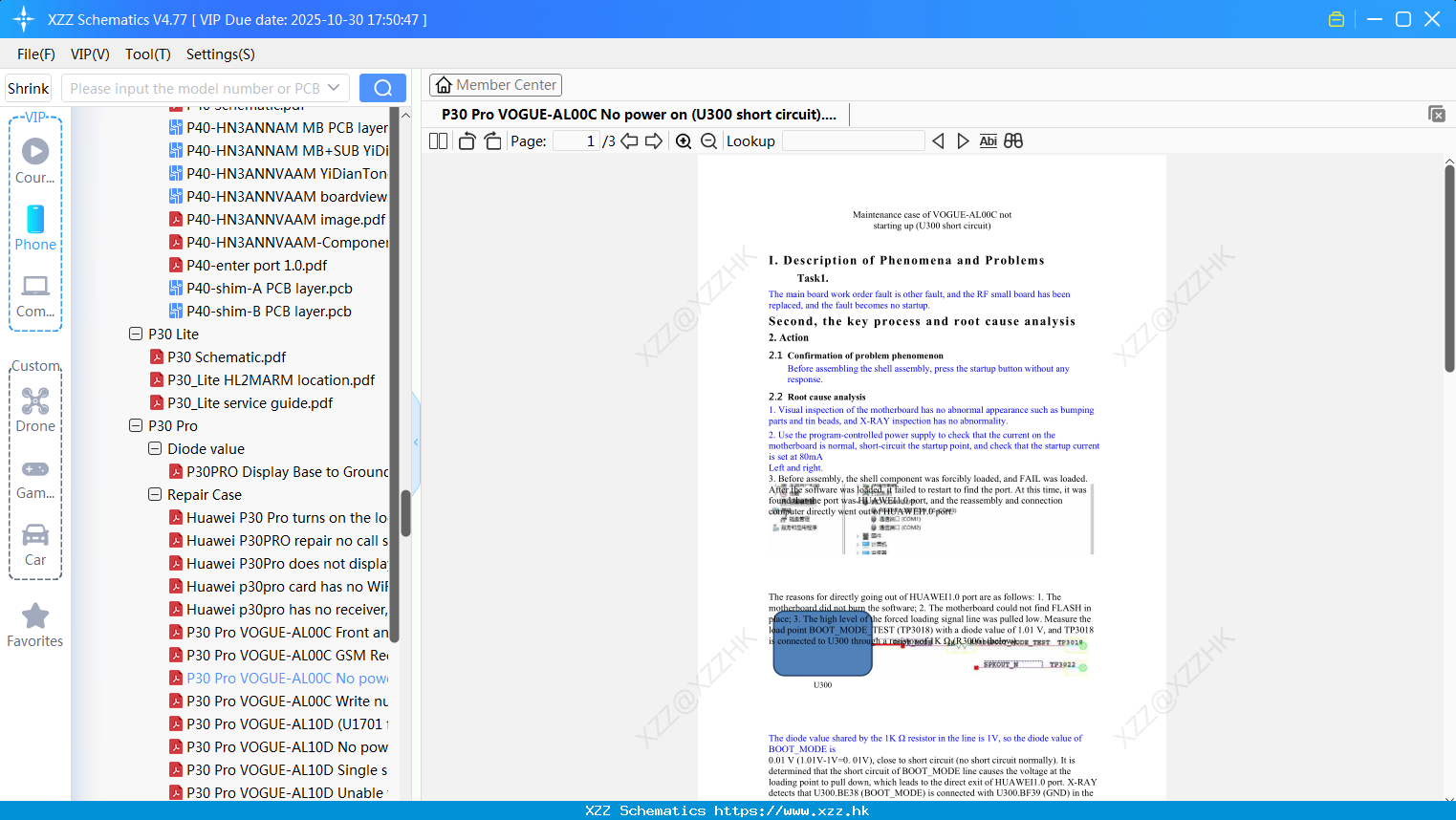Viewport: 1456px width, 820px height.
Task: Click the yellow toolbox icon in title bar
Action: 1336,19
